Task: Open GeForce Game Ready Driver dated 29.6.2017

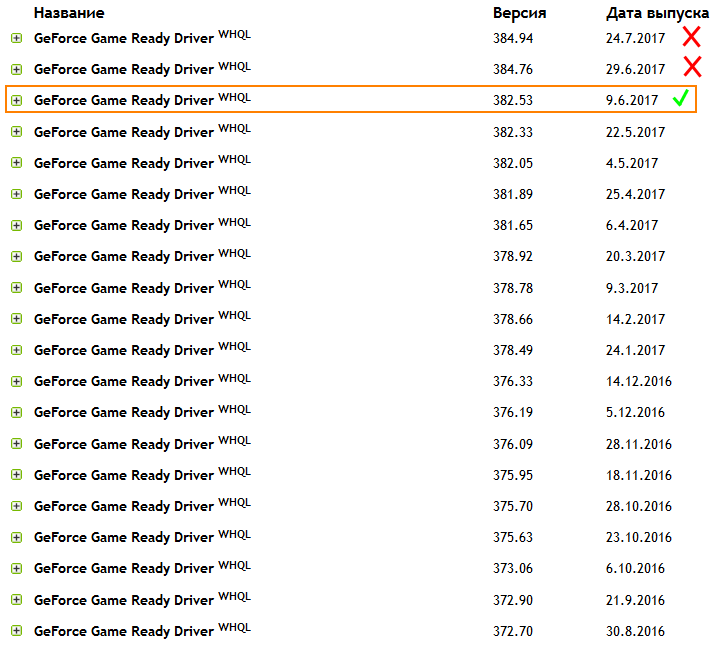Action: (x=142, y=69)
